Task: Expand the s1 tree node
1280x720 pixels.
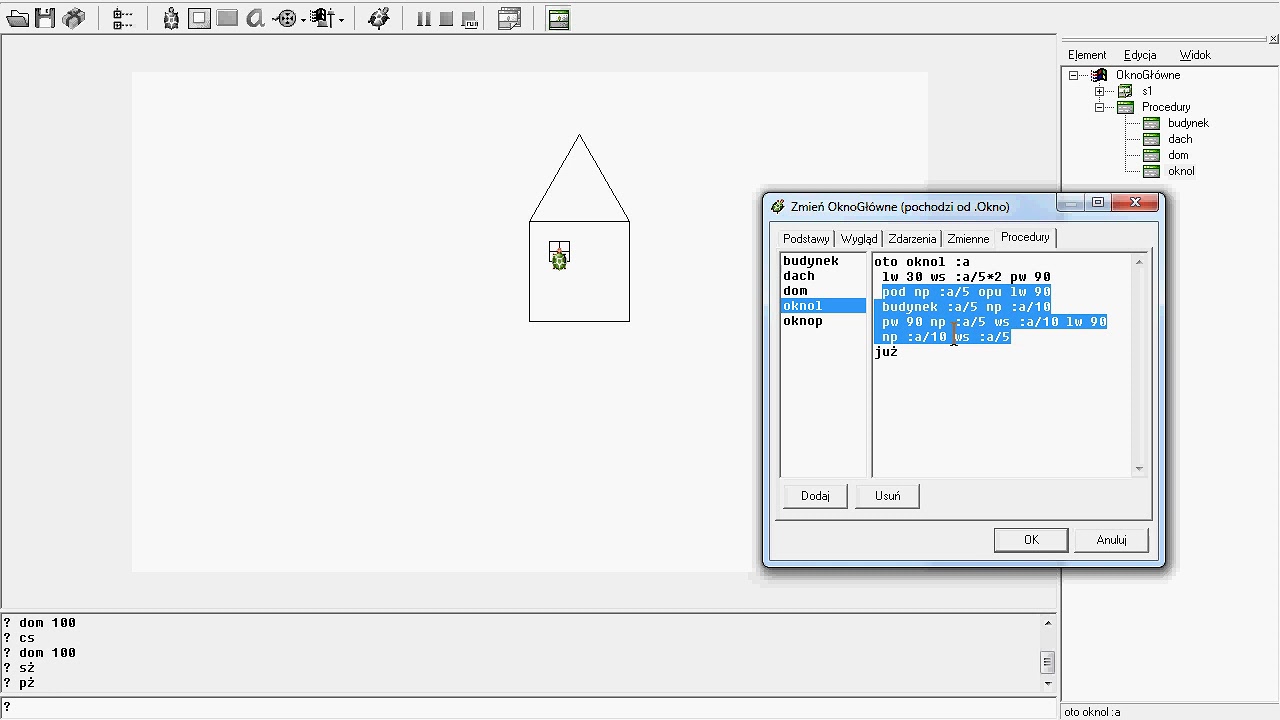Action: tap(1099, 91)
